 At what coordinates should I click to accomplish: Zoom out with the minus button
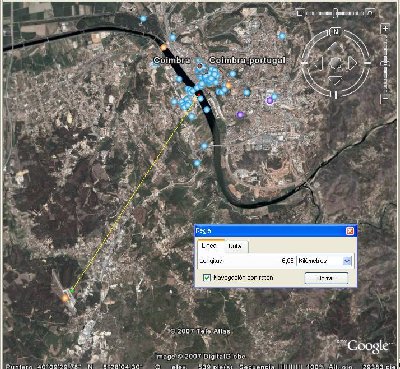pos(385,98)
